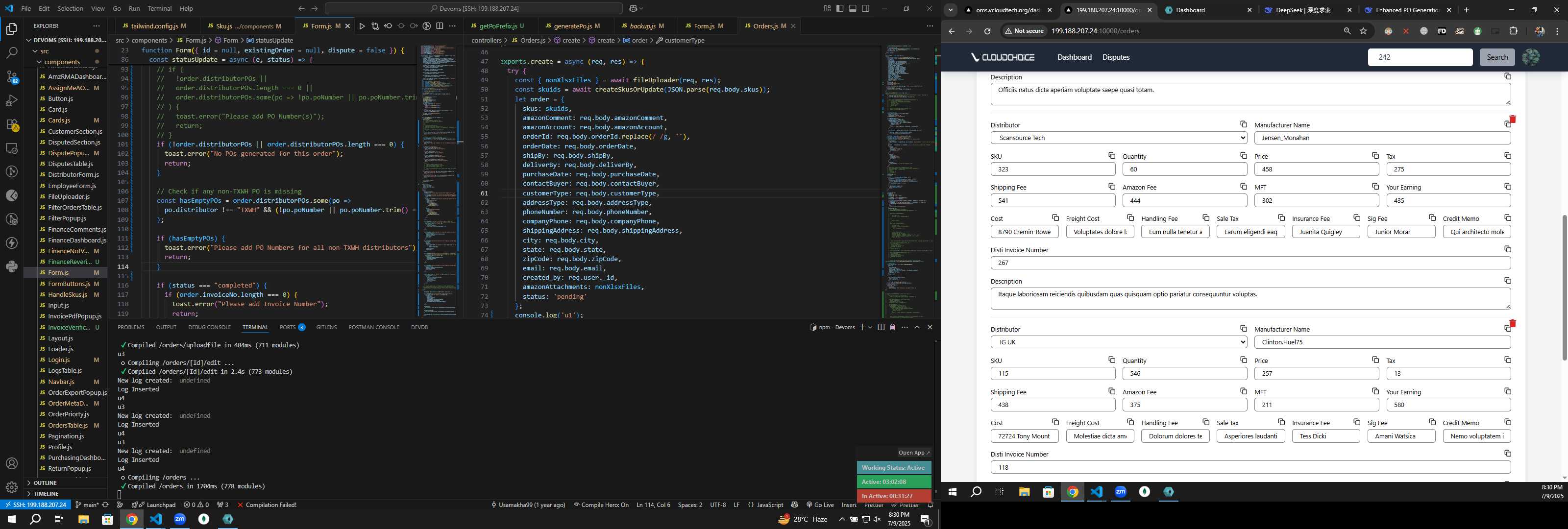Screen dimensions: 1568x529
Task: Open the Distributor dropdown showing IG UK
Action: point(1119,342)
